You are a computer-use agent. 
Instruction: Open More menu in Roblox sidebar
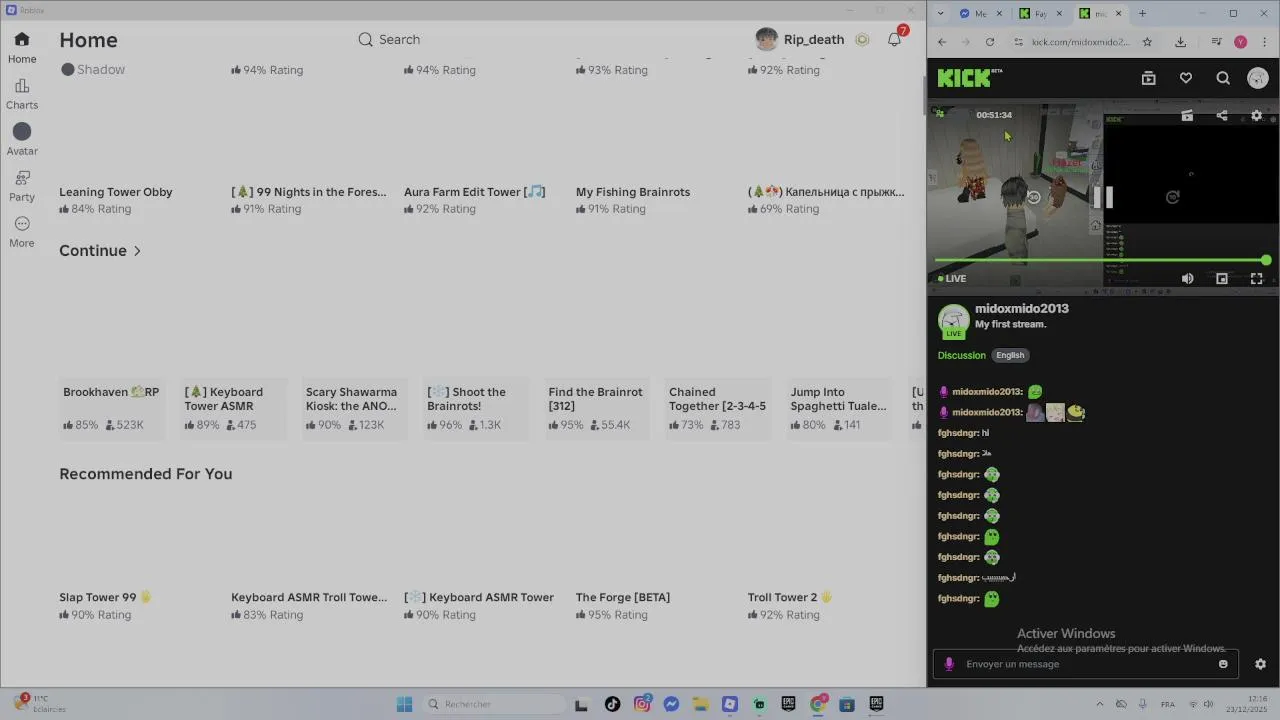pos(22,232)
